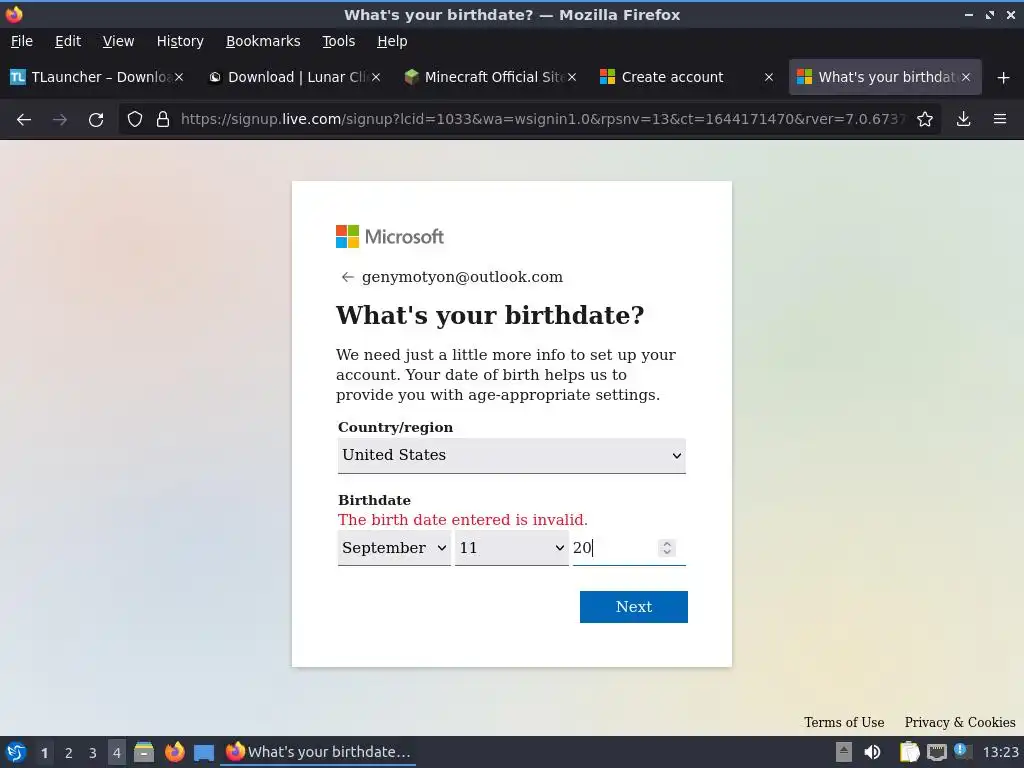The width and height of the screenshot is (1024, 768).
Task: Maximize the Firefox window
Action: tap(990, 15)
